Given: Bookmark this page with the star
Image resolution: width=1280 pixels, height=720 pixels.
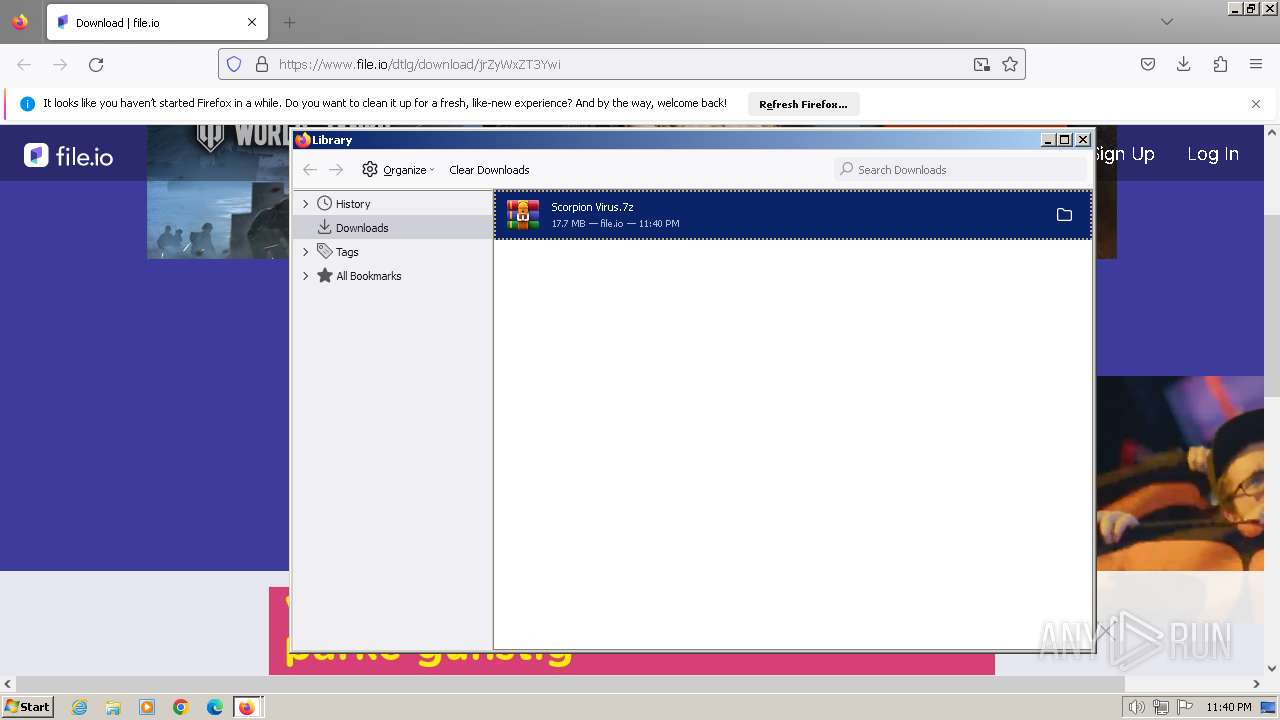Looking at the screenshot, I should click(x=1010, y=64).
